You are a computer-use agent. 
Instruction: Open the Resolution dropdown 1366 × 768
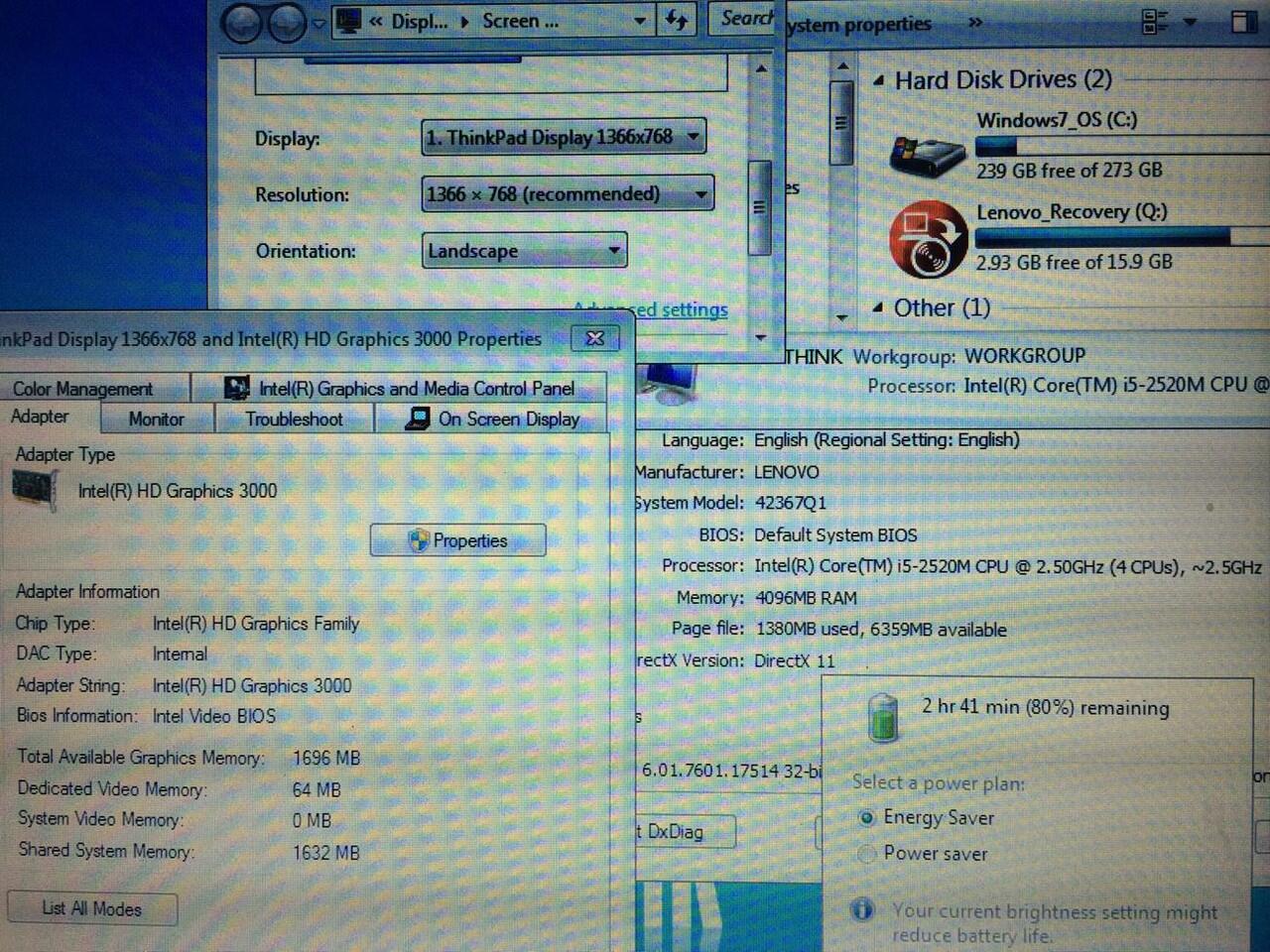point(568,193)
